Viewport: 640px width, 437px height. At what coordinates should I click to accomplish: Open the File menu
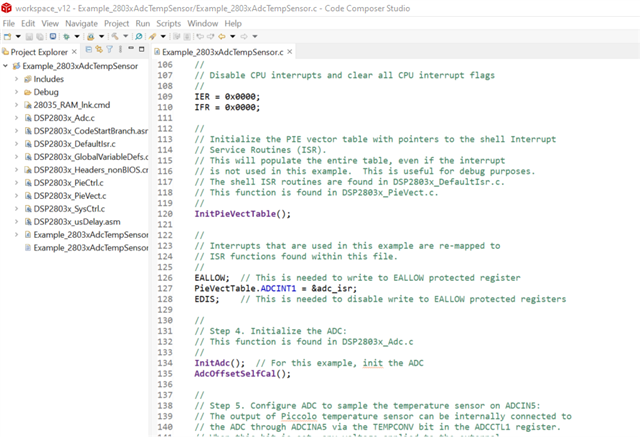pyautogui.click(x=9, y=24)
